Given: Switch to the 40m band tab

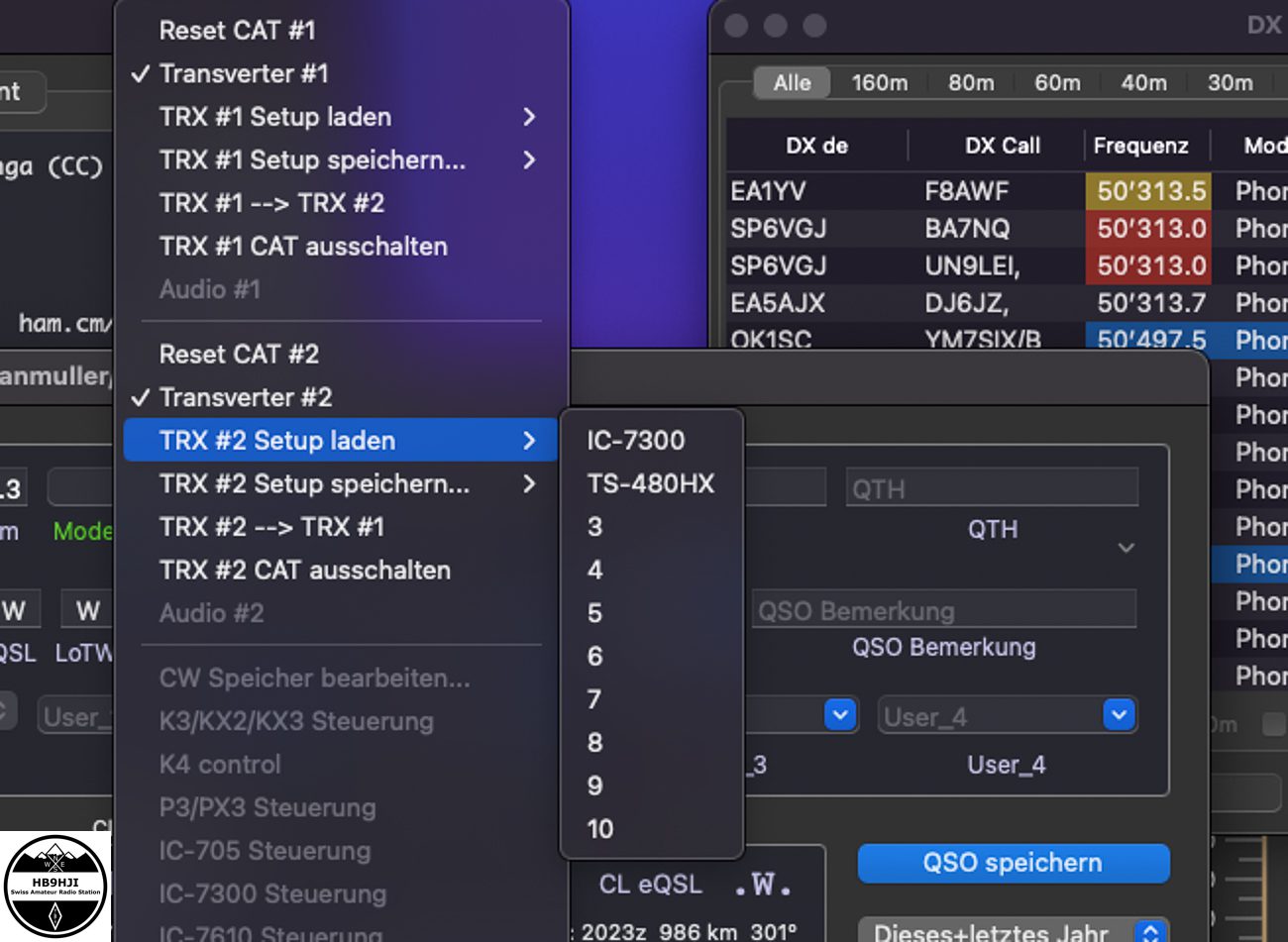Looking at the screenshot, I should [x=1143, y=83].
